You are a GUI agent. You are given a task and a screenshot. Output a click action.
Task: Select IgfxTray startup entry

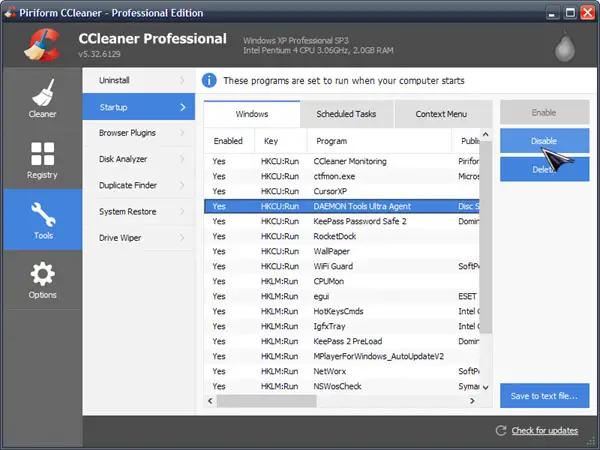[x=342, y=326]
